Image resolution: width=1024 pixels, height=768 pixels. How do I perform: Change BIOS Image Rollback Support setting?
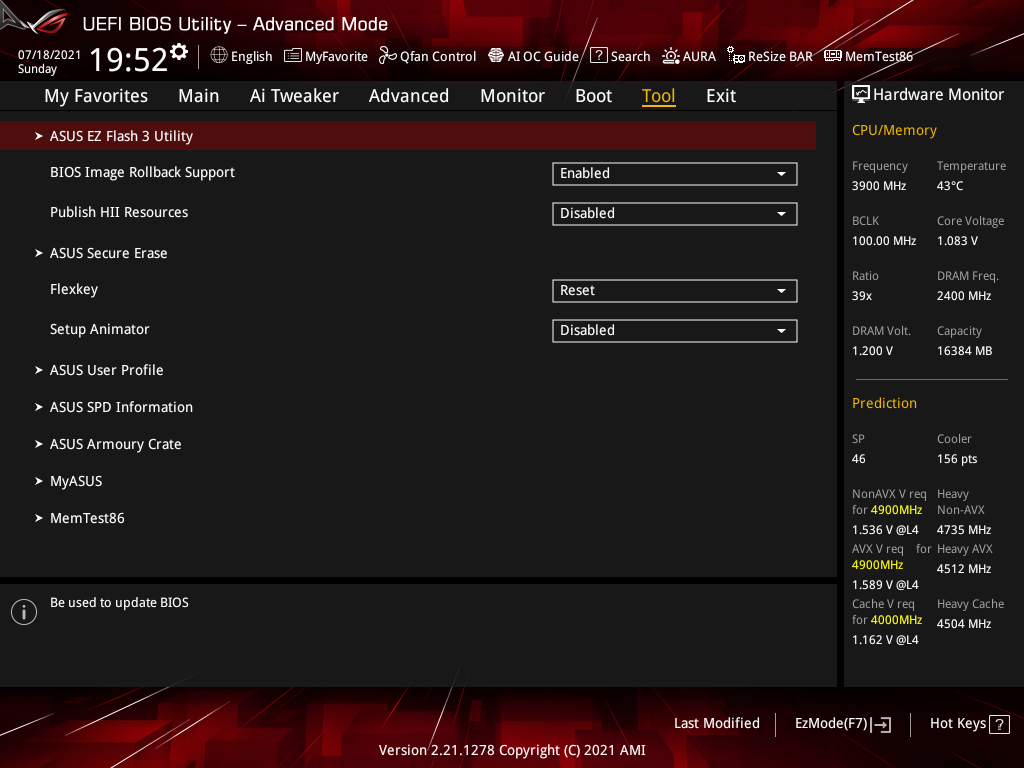pyautogui.click(x=674, y=173)
